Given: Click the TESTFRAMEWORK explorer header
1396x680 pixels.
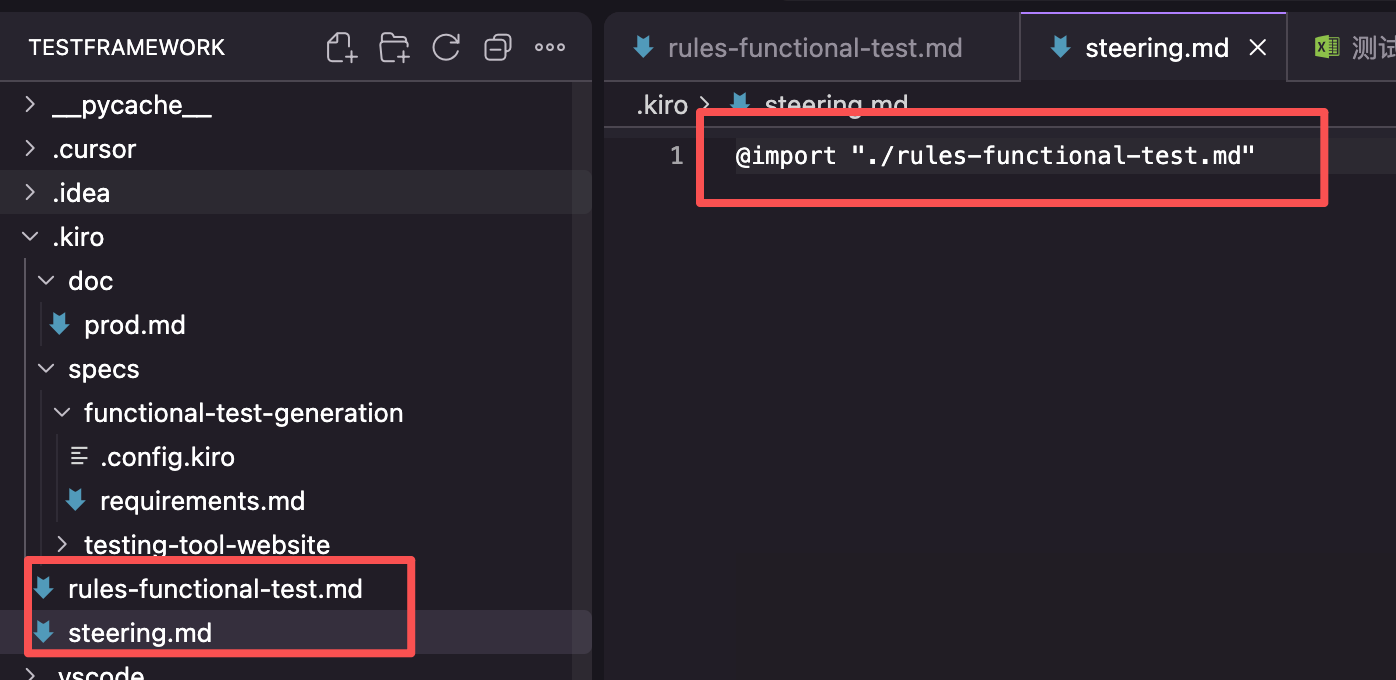Looking at the screenshot, I should [127, 47].
